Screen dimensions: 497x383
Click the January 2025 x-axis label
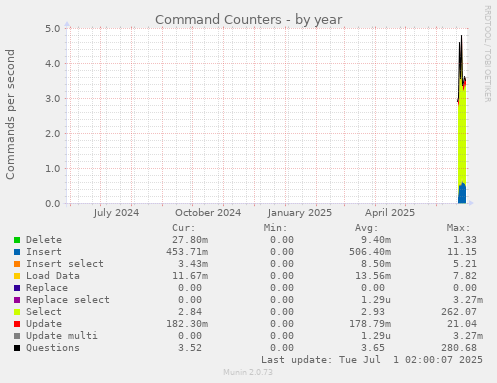[x=300, y=213]
